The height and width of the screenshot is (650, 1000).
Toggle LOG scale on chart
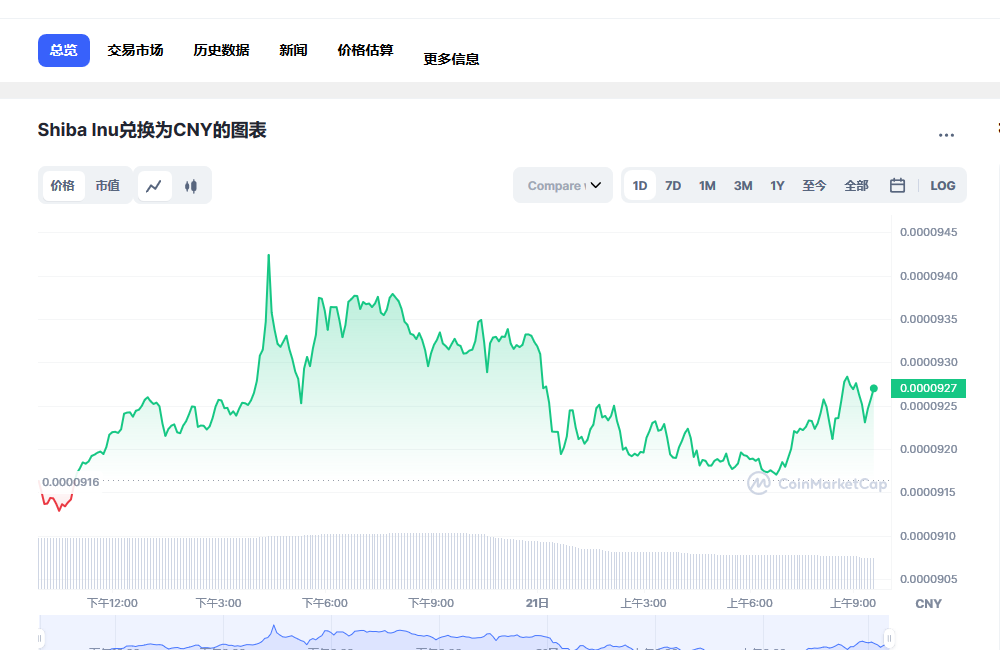943,186
